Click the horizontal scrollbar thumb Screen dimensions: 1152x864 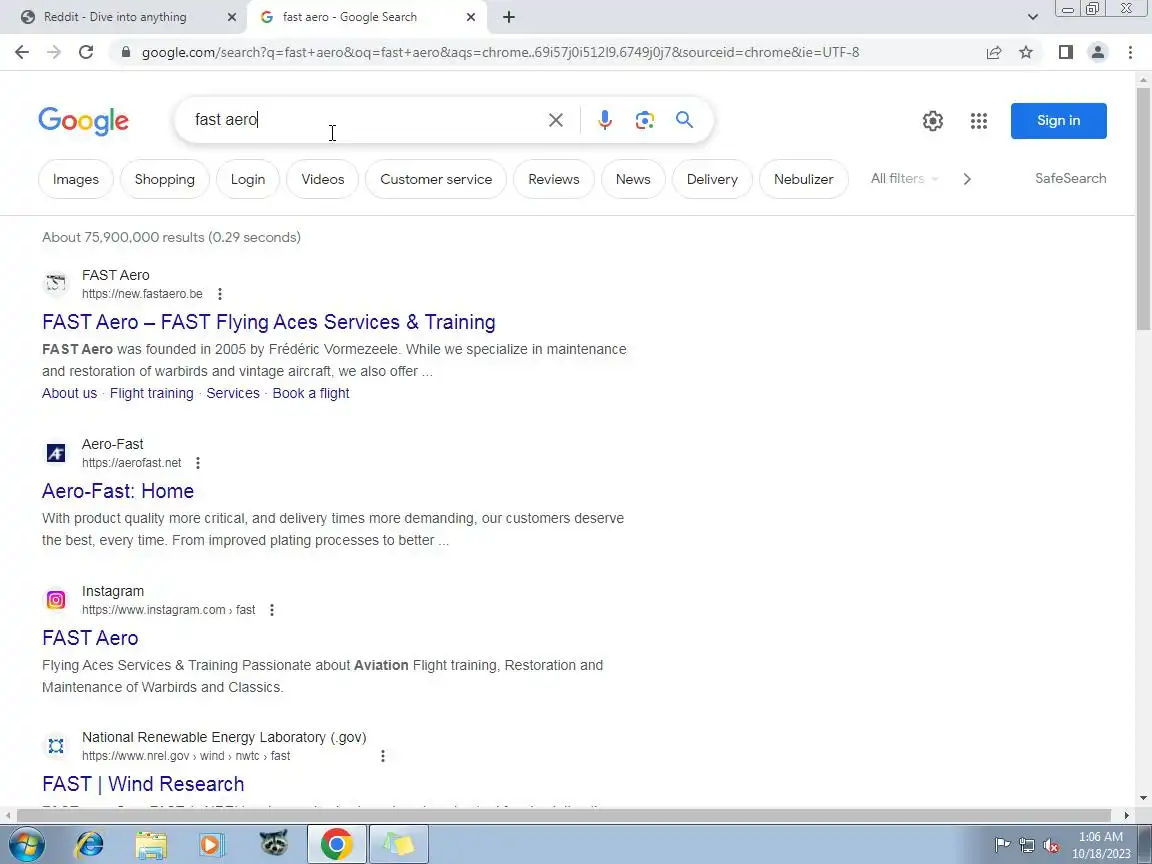coord(564,816)
